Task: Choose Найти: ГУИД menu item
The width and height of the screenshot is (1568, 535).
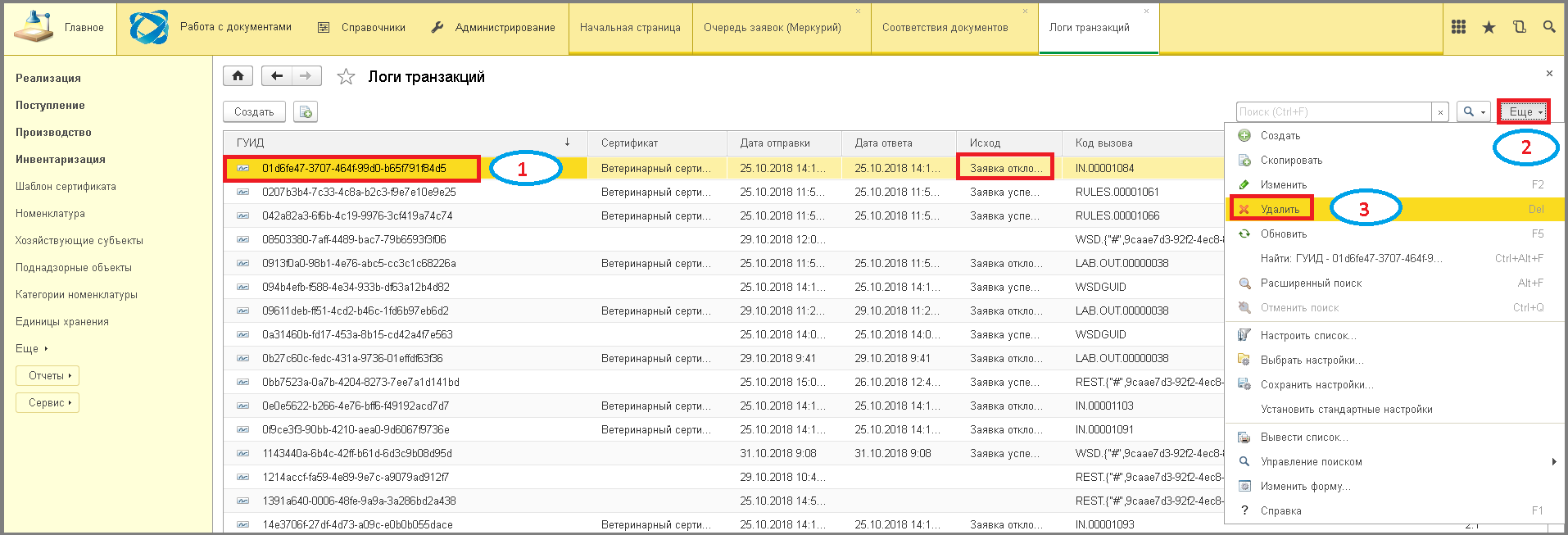Action: (x=1394, y=258)
